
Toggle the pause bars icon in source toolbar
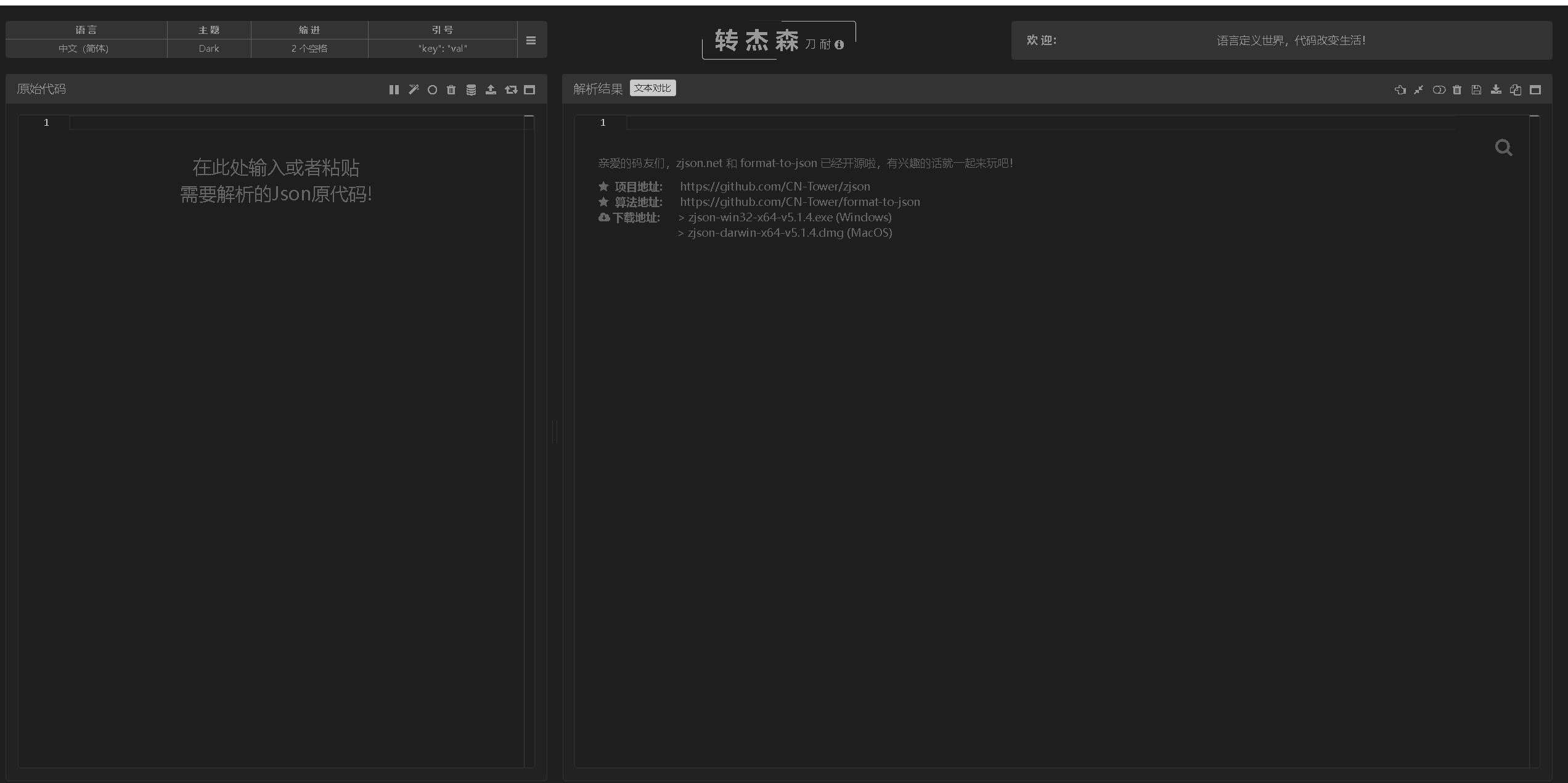pyautogui.click(x=394, y=90)
